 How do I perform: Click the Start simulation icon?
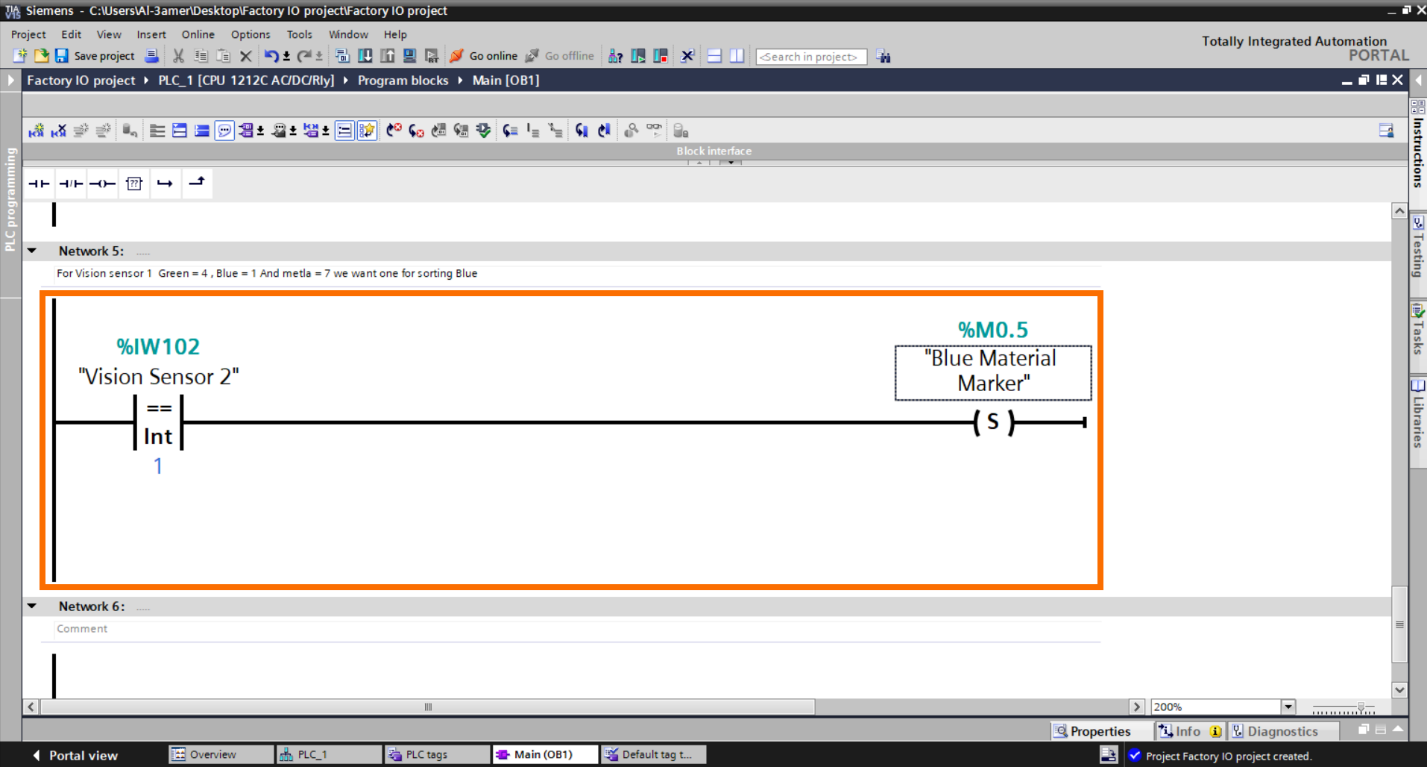point(409,56)
